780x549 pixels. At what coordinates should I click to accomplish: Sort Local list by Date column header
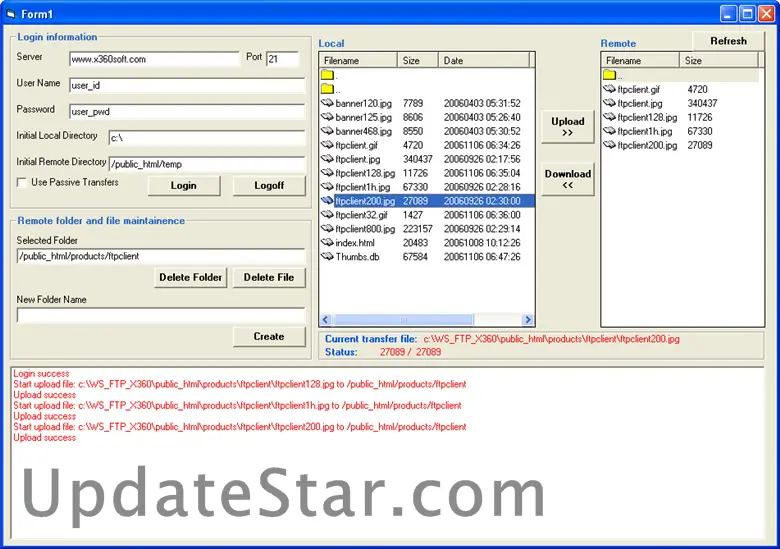pyautogui.click(x=484, y=61)
